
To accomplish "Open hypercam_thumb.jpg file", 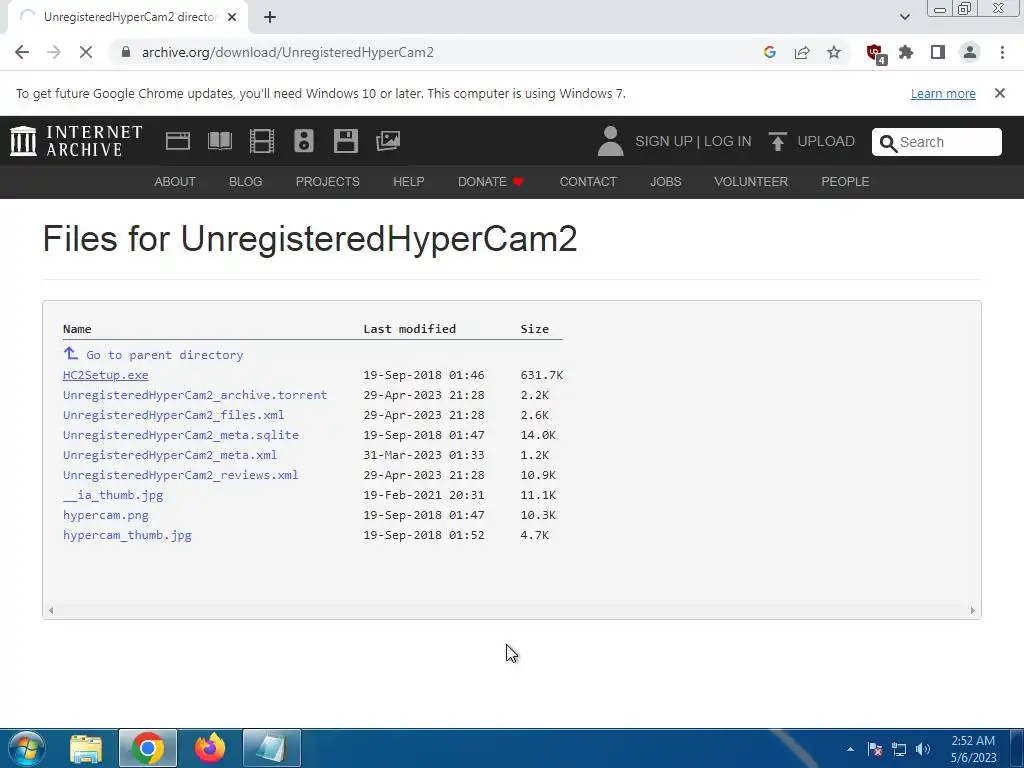I will pos(127,535).
